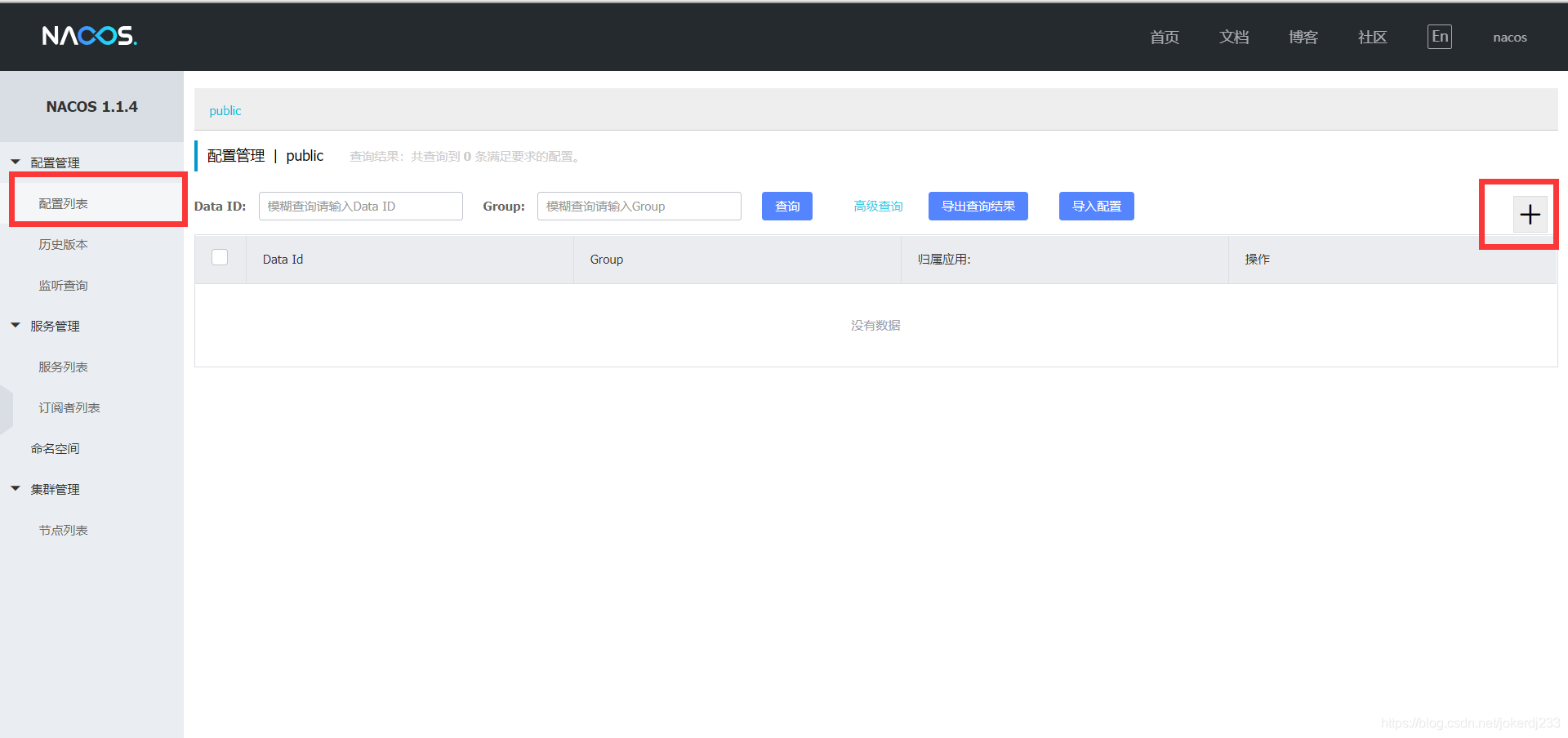Click the NACOS logo in header
The height and width of the screenshot is (738, 1568).
point(90,36)
